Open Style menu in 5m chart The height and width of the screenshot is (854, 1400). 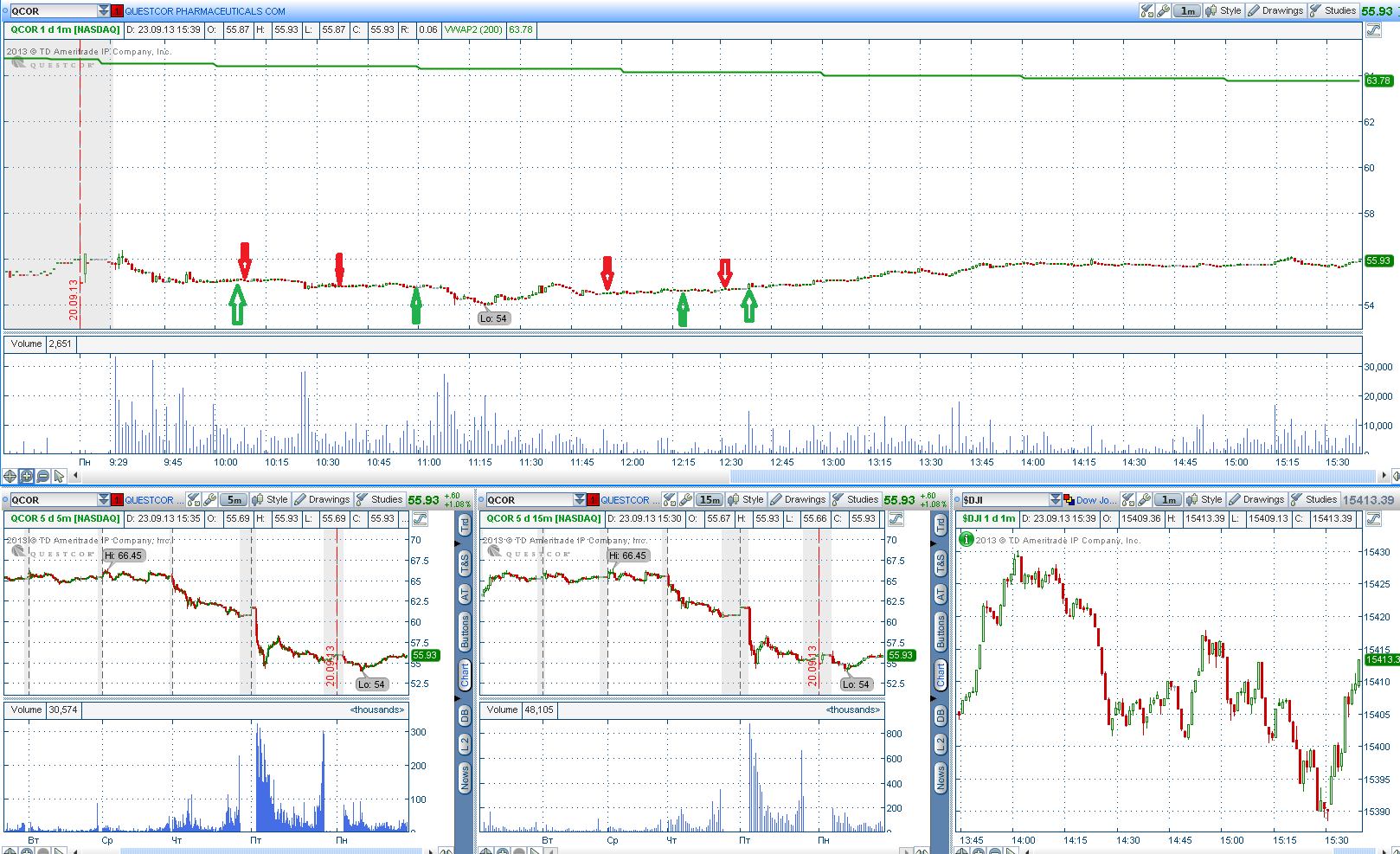(270, 500)
